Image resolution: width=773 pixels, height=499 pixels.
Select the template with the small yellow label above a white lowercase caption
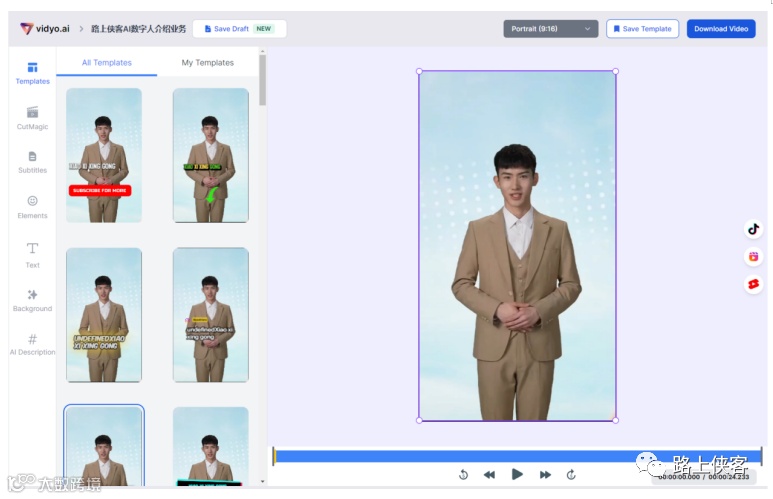pyautogui.click(x=211, y=315)
